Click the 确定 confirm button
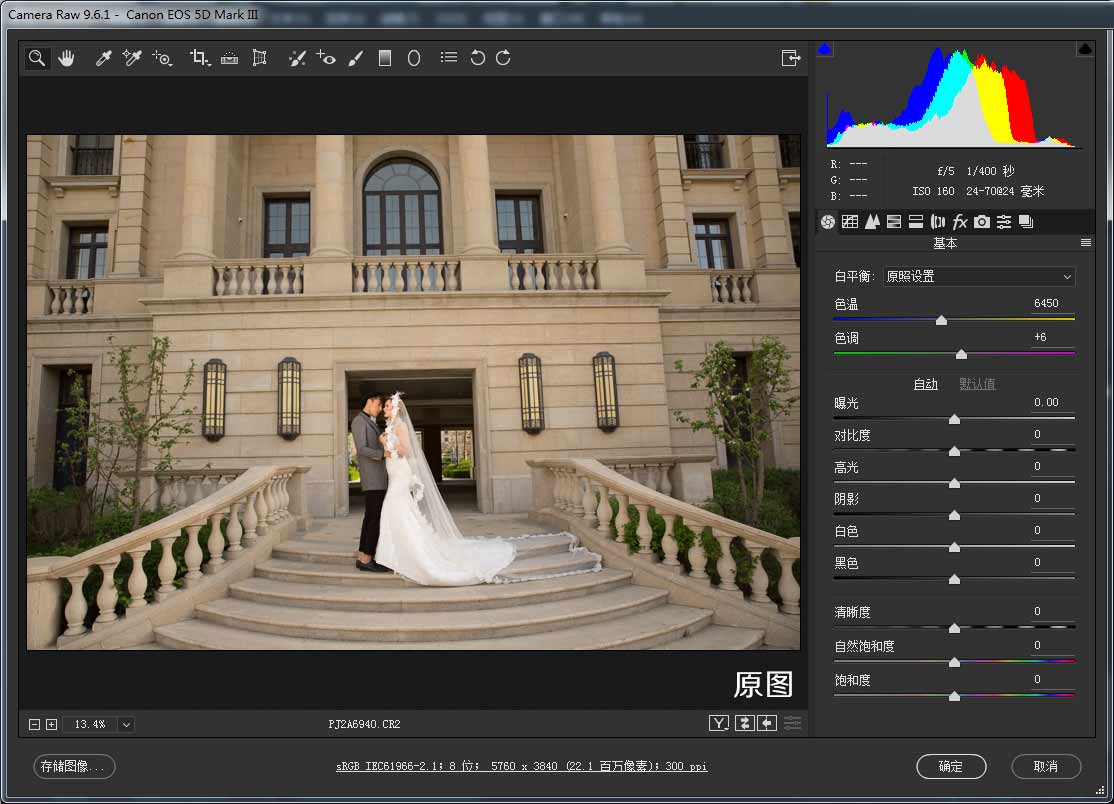 [x=951, y=767]
